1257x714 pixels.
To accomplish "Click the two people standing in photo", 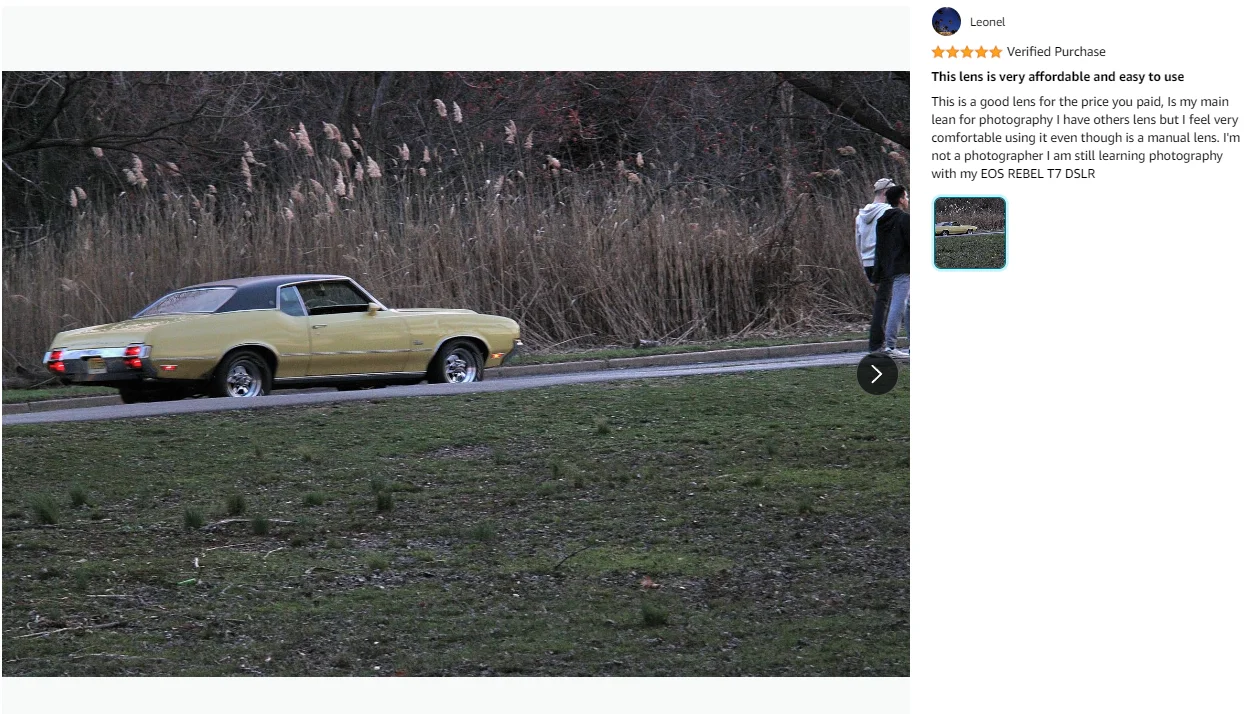I will coord(883,267).
